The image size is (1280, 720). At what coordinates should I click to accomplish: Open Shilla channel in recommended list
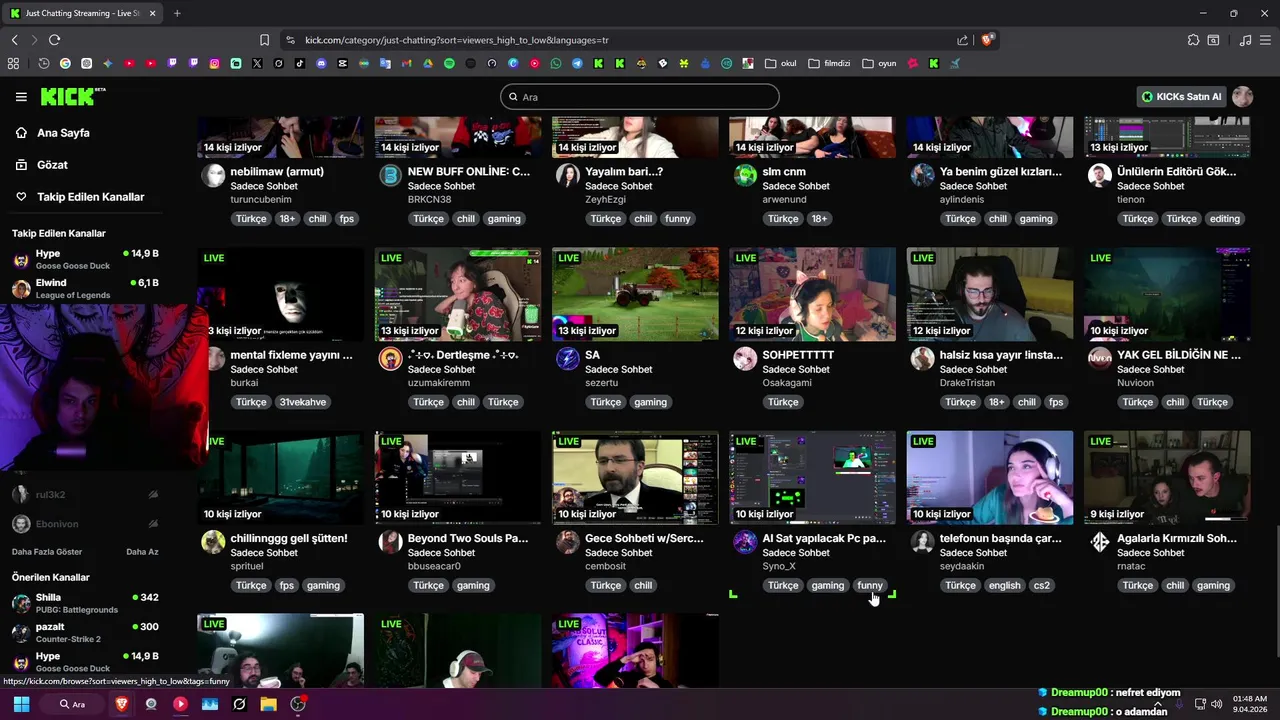pyautogui.click(x=85, y=603)
